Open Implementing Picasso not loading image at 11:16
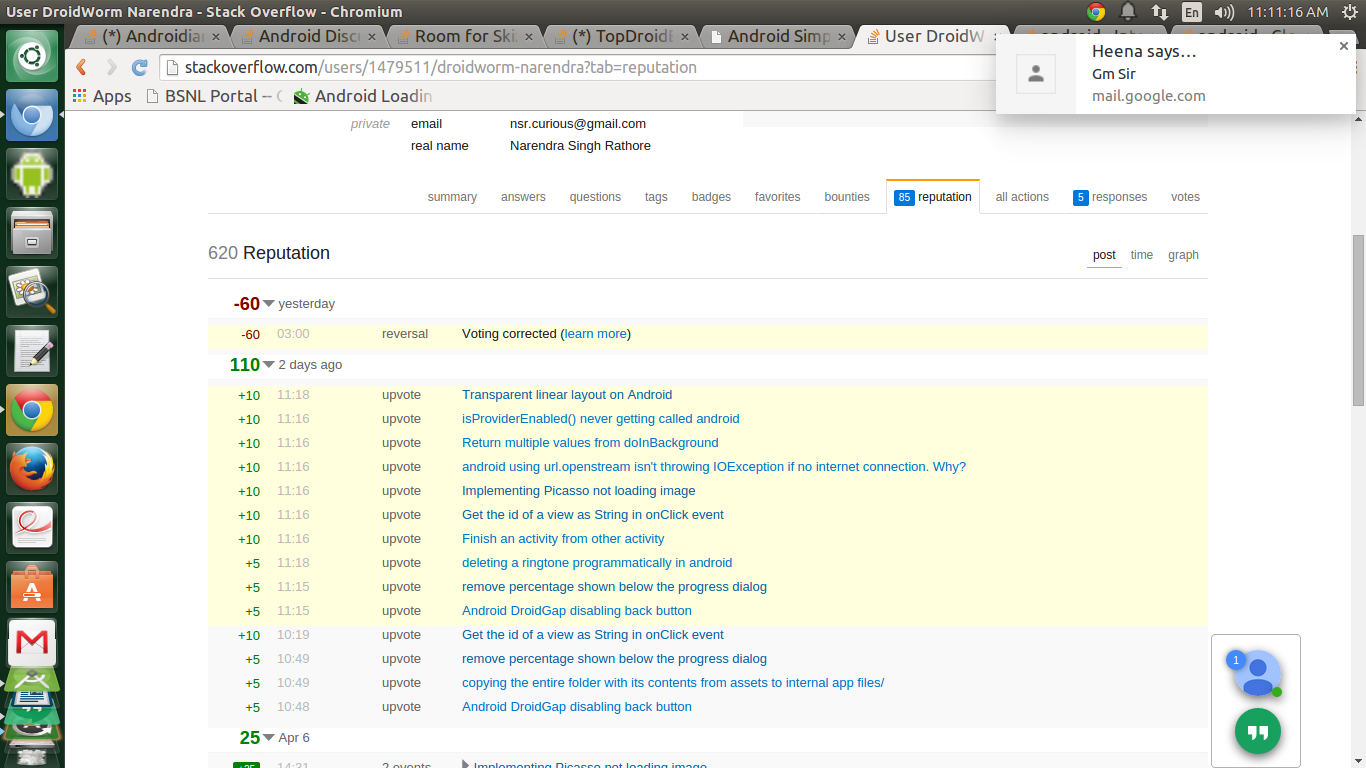The height and width of the screenshot is (768, 1366). coord(578,491)
